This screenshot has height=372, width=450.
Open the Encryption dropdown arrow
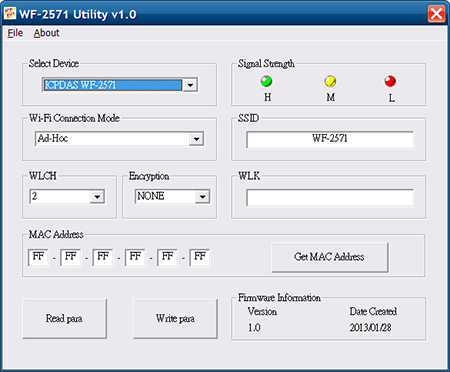(202, 197)
